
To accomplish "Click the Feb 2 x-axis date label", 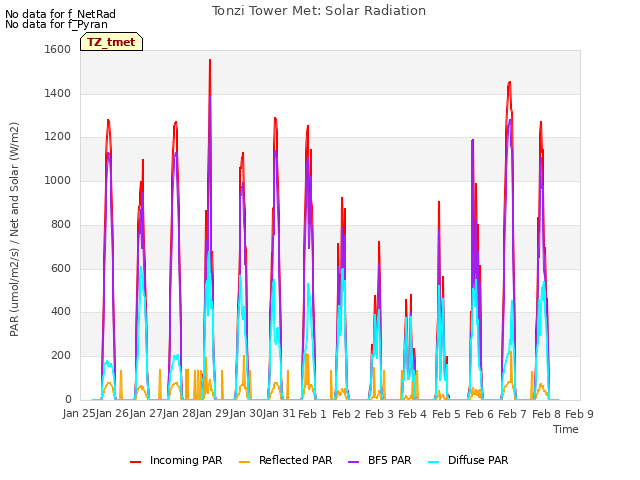I will coord(346,414).
